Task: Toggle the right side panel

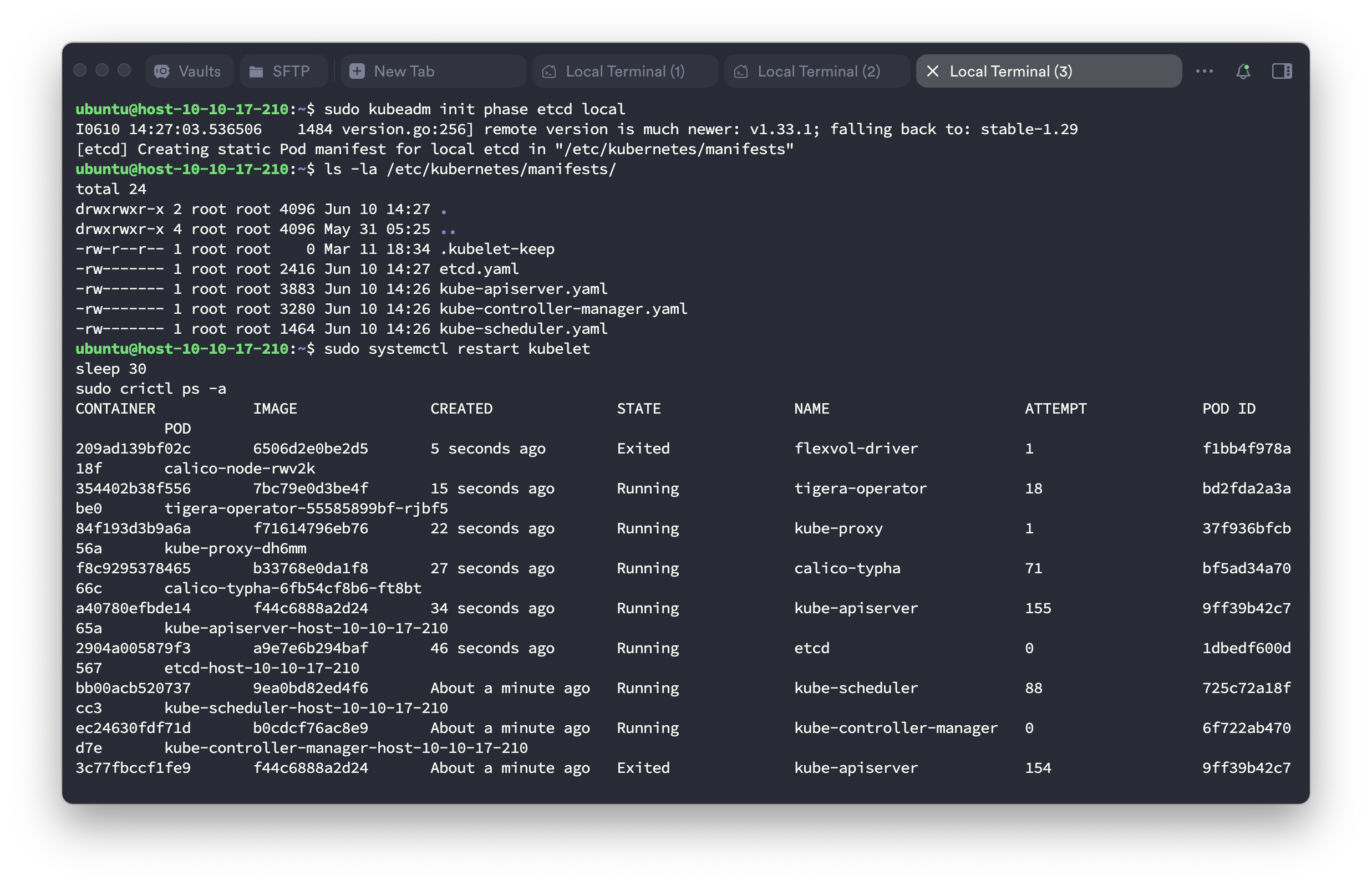Action: [x=1282, y=72]
